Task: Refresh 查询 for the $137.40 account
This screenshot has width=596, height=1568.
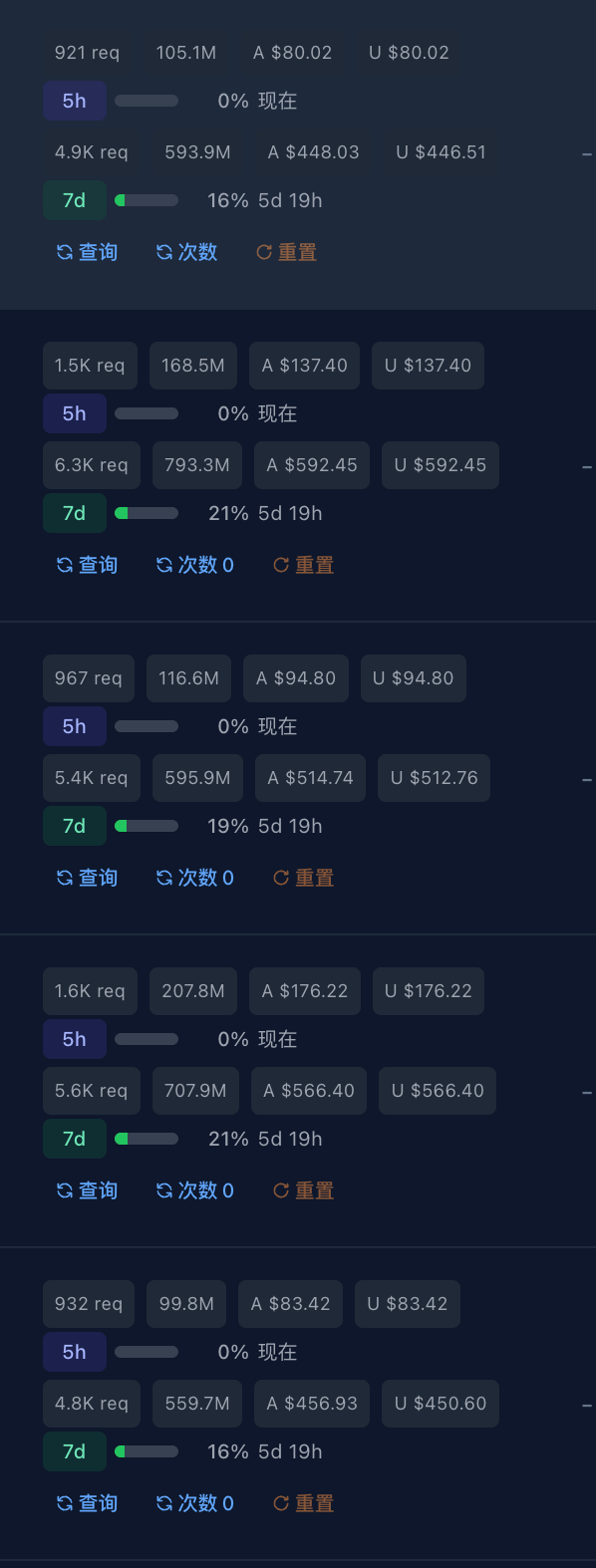Action: pyautogui.click(x=87, y=565)
